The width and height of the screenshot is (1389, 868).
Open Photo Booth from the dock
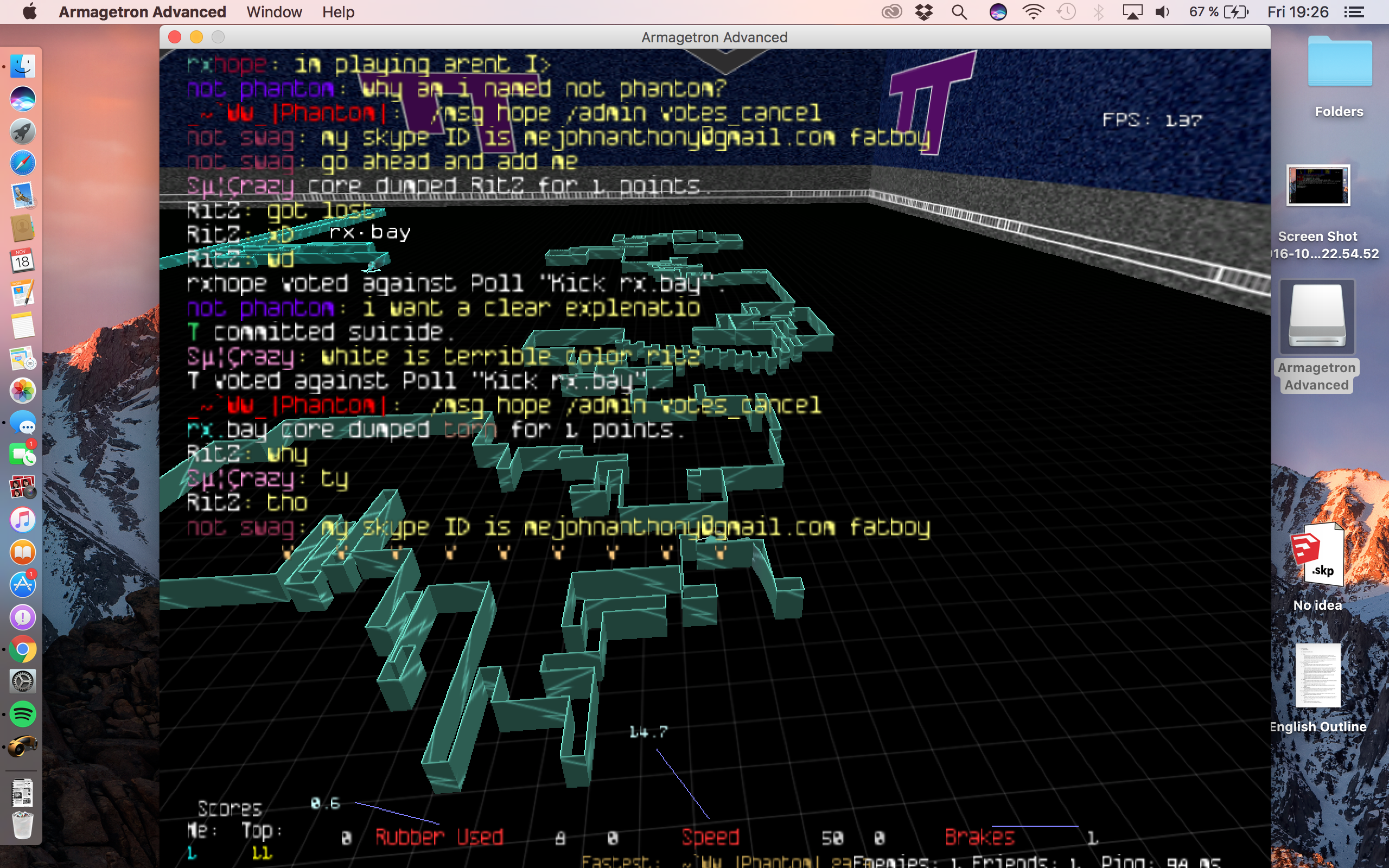point(23,487)
